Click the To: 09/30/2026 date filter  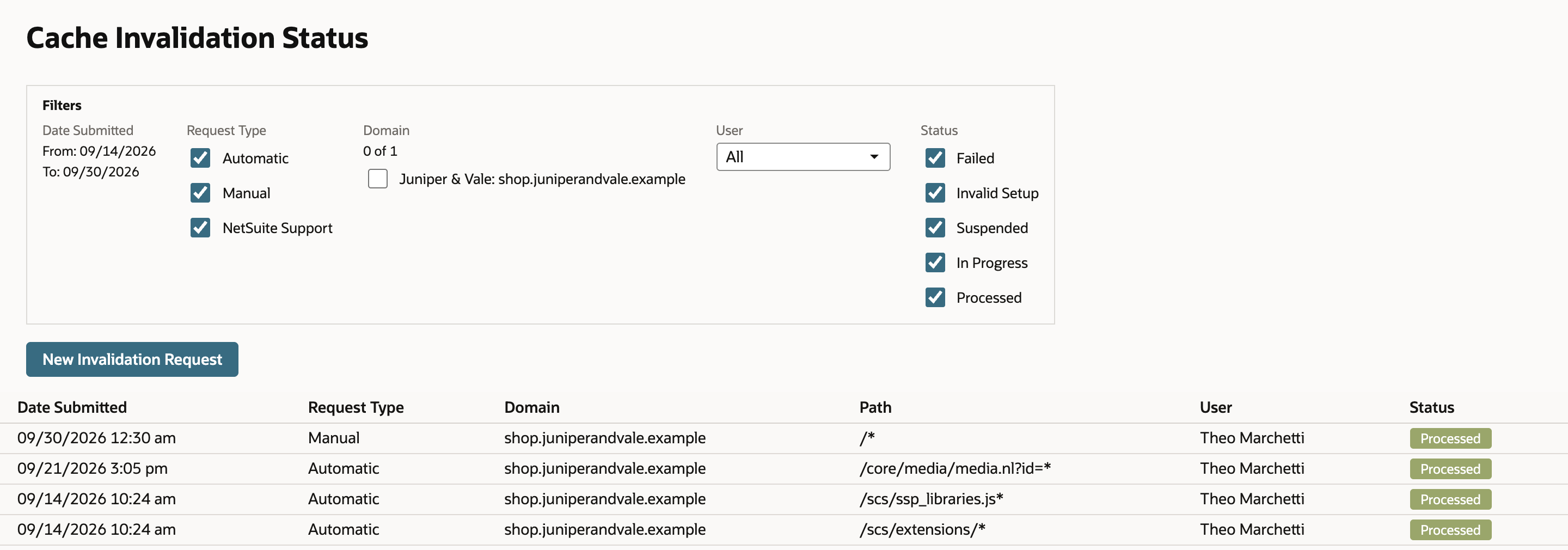91,172
